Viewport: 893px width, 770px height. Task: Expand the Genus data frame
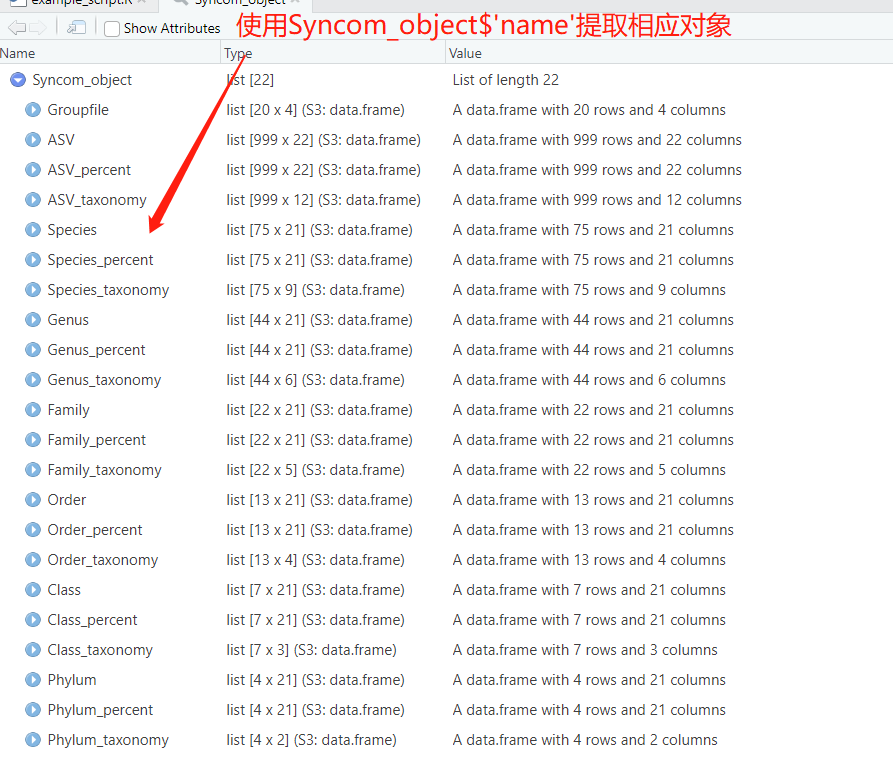pyautogui.click(x=33, y=320)
